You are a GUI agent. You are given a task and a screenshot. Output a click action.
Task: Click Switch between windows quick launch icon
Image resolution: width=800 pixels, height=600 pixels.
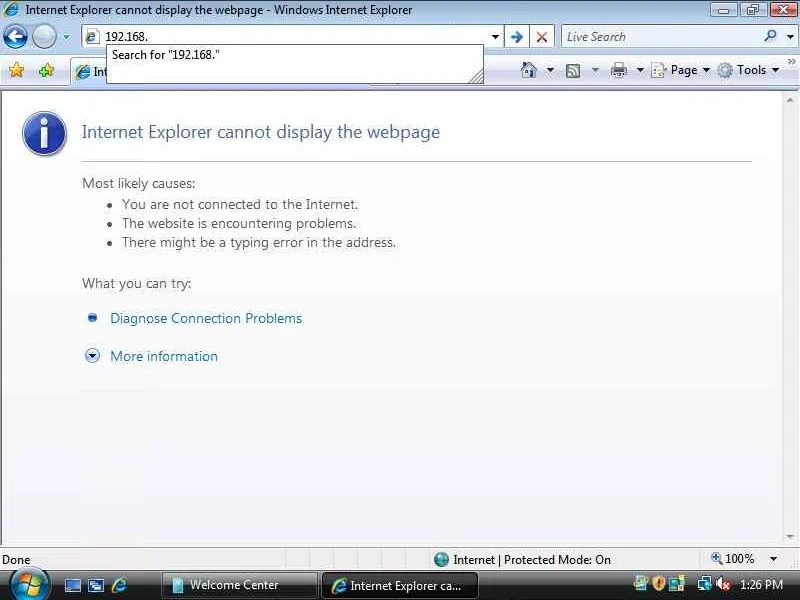coord(96,585)
